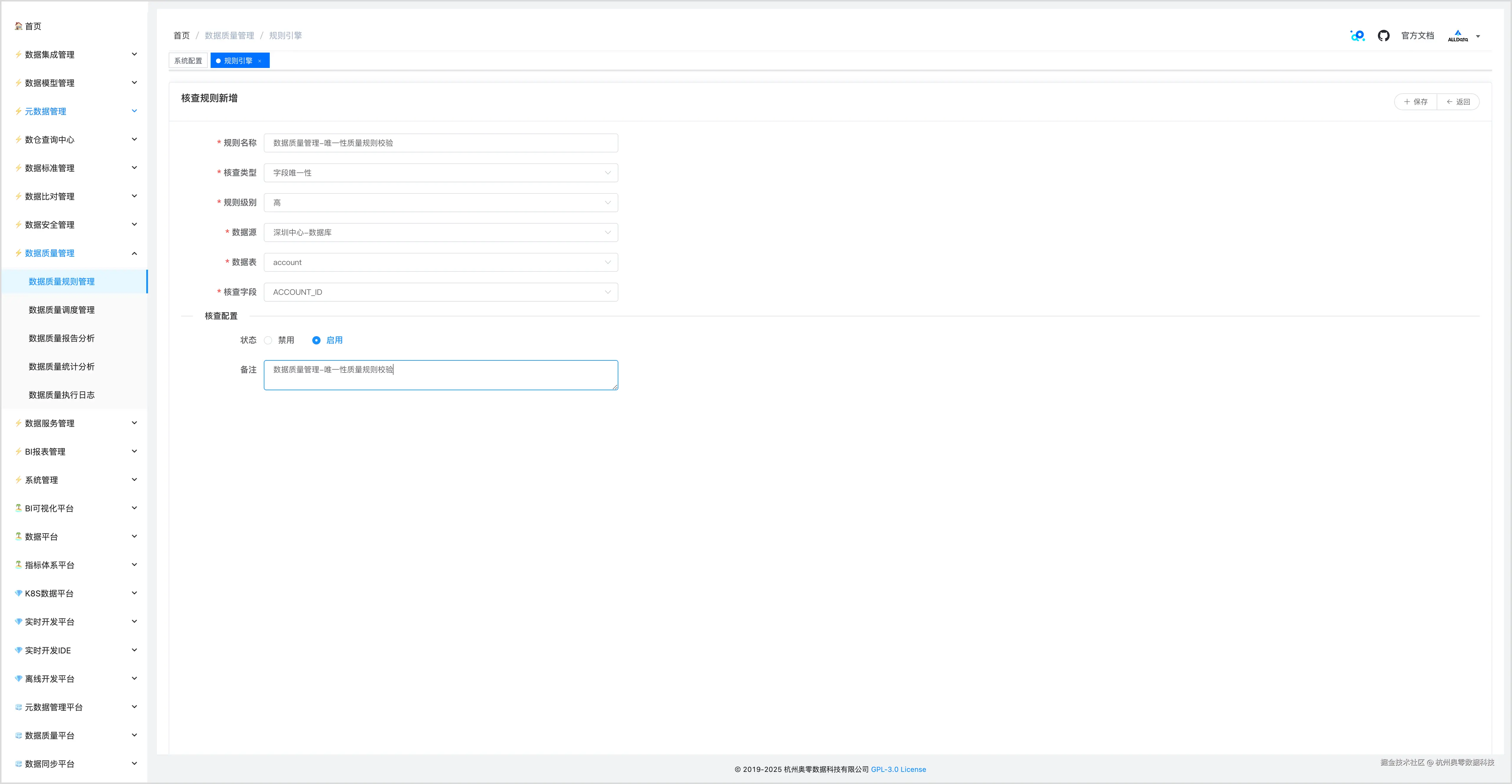Viewport: 1512px width, 784px height.
Task: Click 数据质量管理 in the breadcrumb
Action: tap(230, 36)
